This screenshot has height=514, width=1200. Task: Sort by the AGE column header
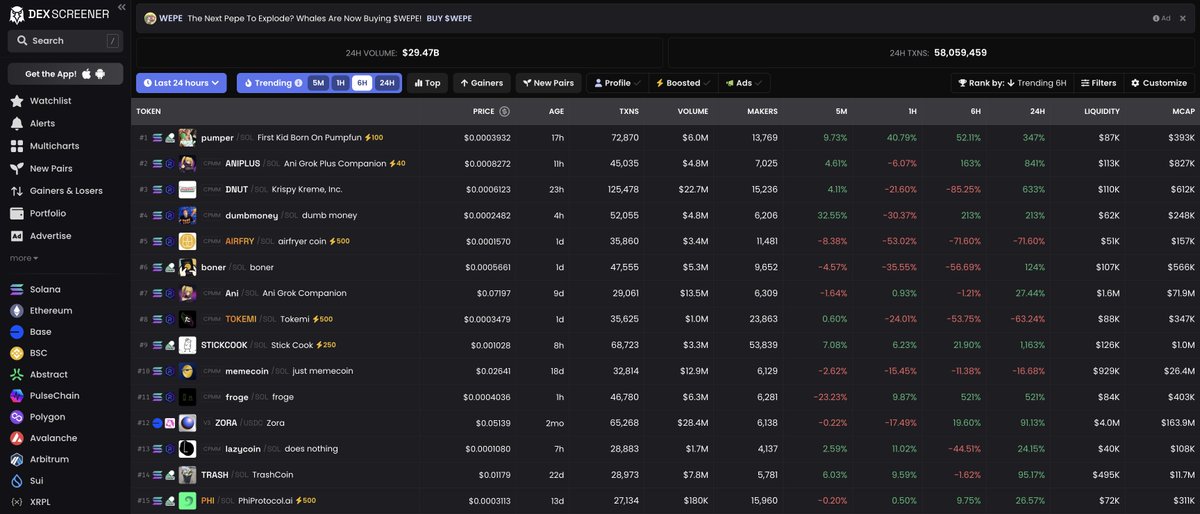[556, 111]
